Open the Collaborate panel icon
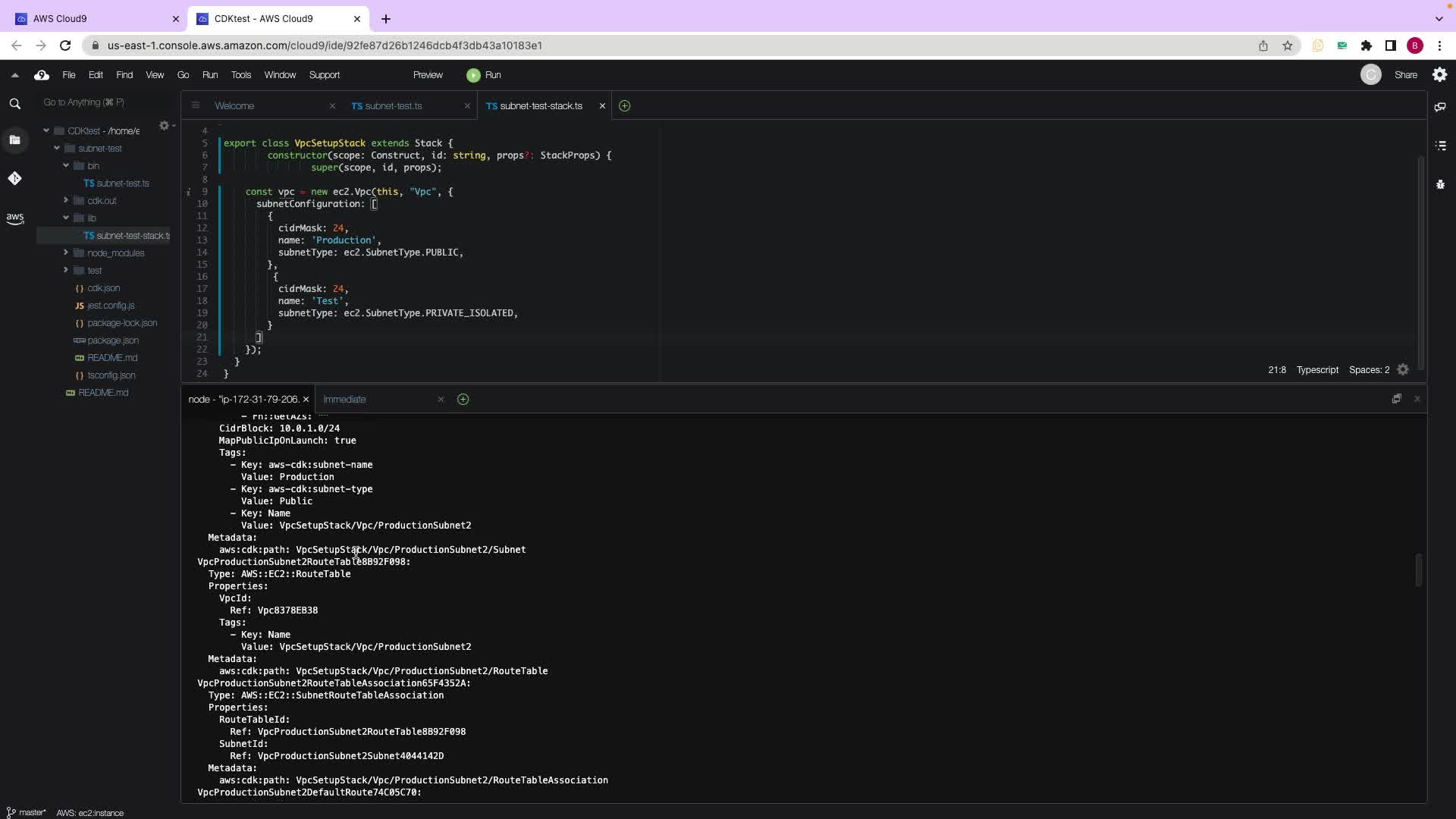 coord(1440,107)
